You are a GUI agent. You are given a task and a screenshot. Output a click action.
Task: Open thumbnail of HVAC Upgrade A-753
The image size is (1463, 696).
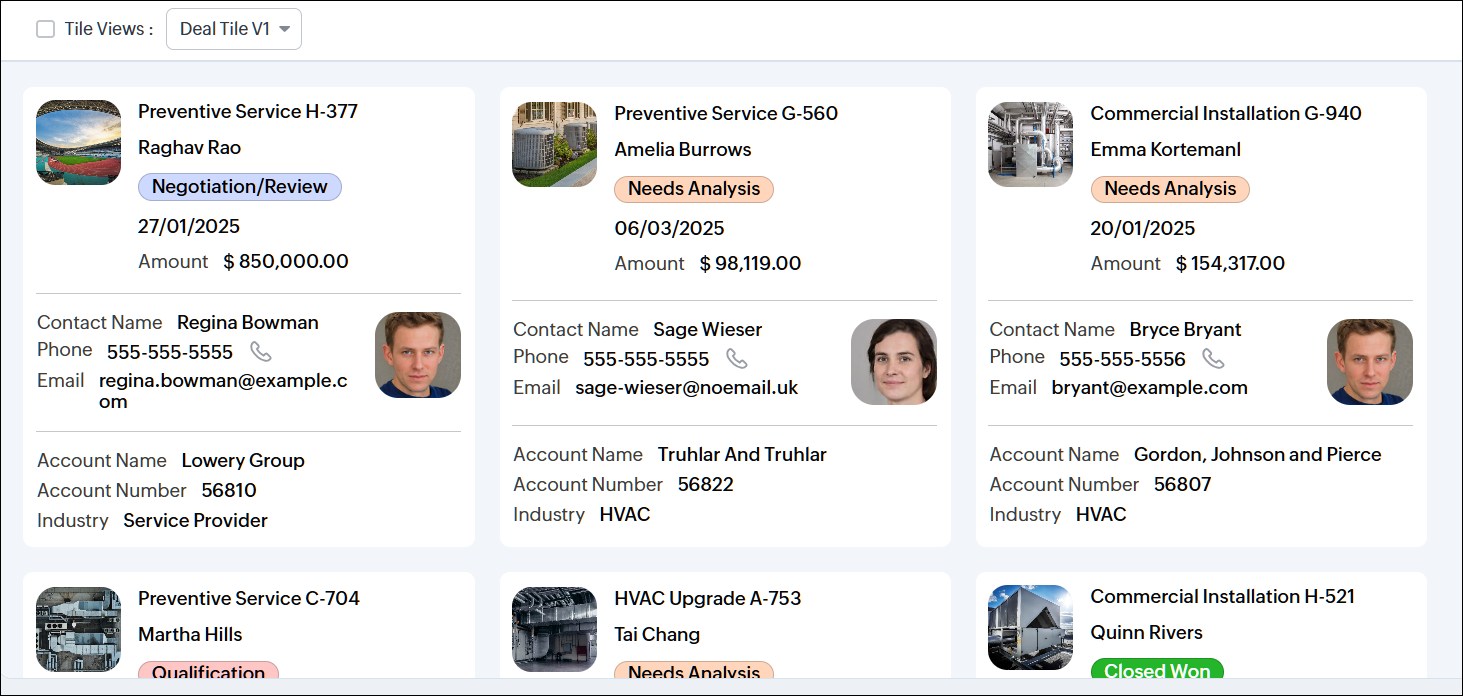[554, 630]
